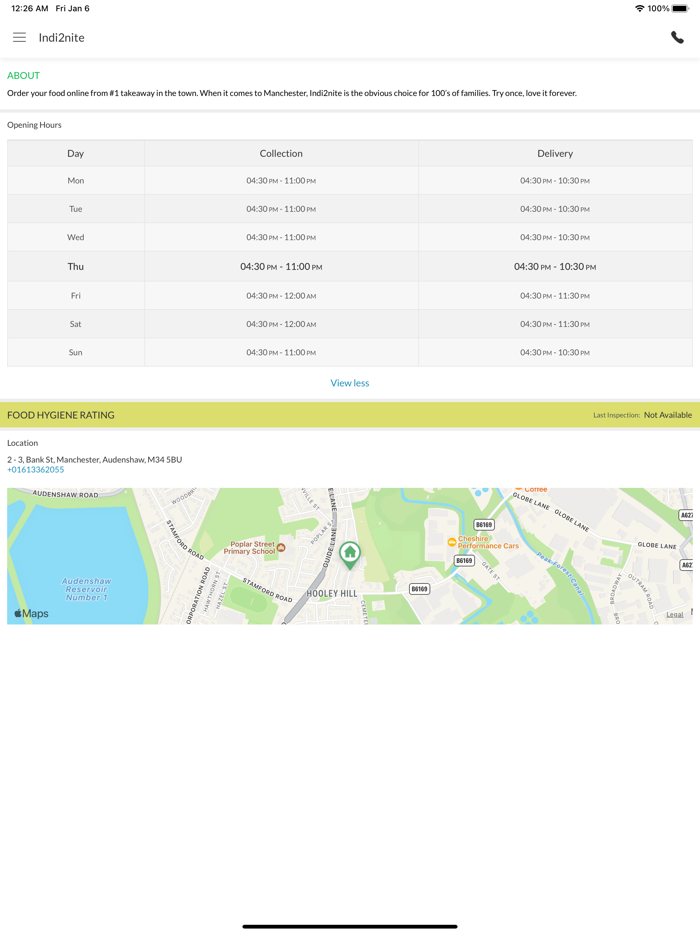
Task: Tap Wednesday's collection hours cell
Action: [281, 237]
